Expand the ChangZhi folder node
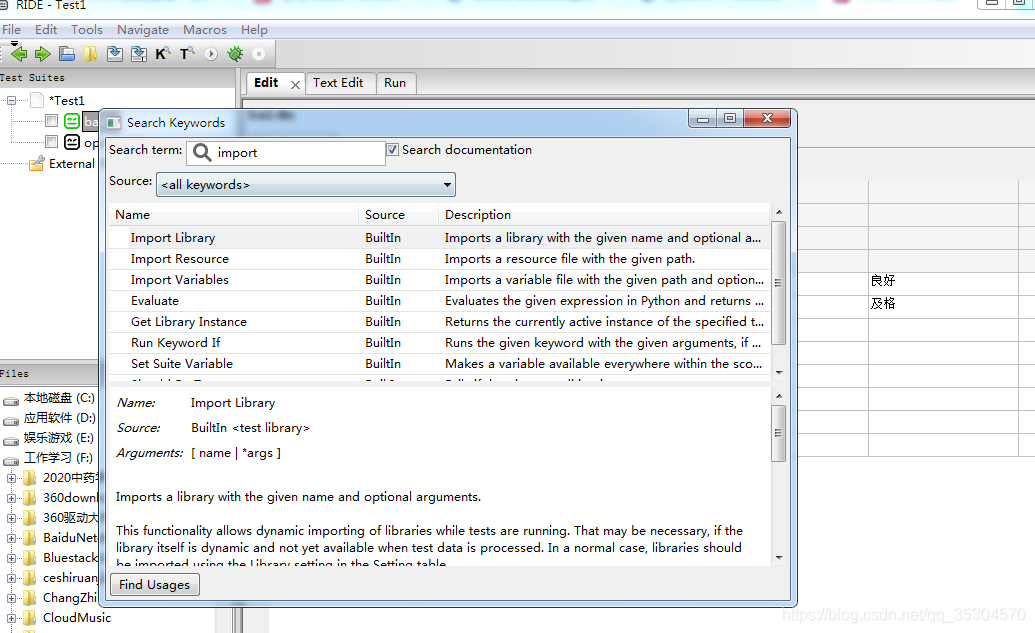The image size is (1035, 633). coord(11,599)
